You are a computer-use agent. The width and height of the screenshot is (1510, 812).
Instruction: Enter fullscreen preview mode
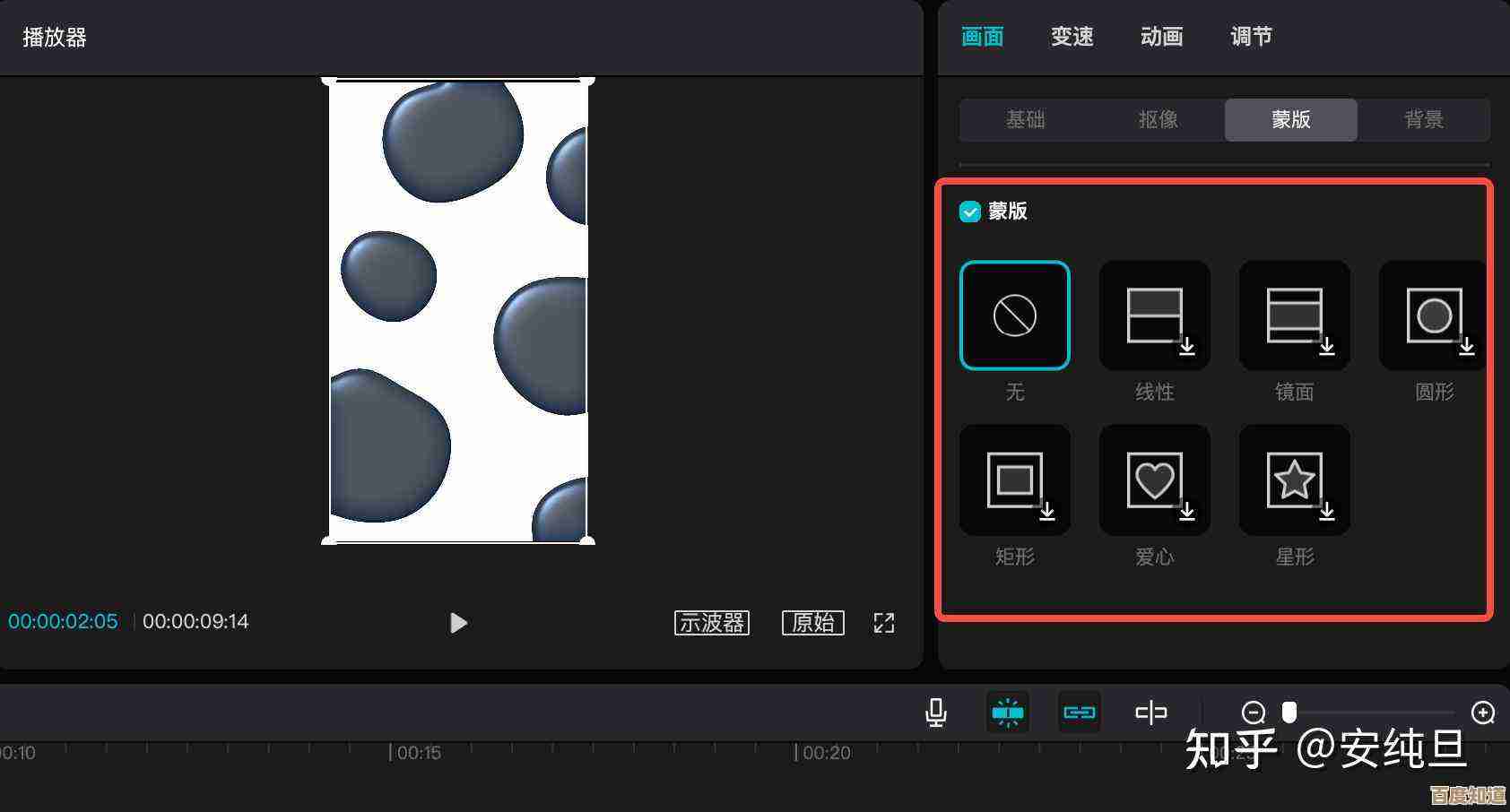point(883,623)
